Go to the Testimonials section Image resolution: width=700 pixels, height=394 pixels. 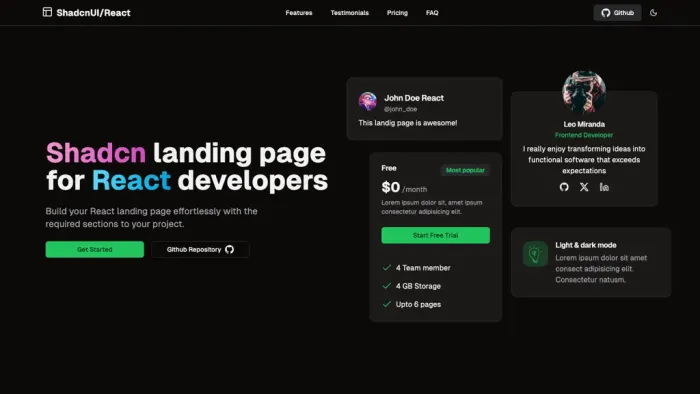350,12
